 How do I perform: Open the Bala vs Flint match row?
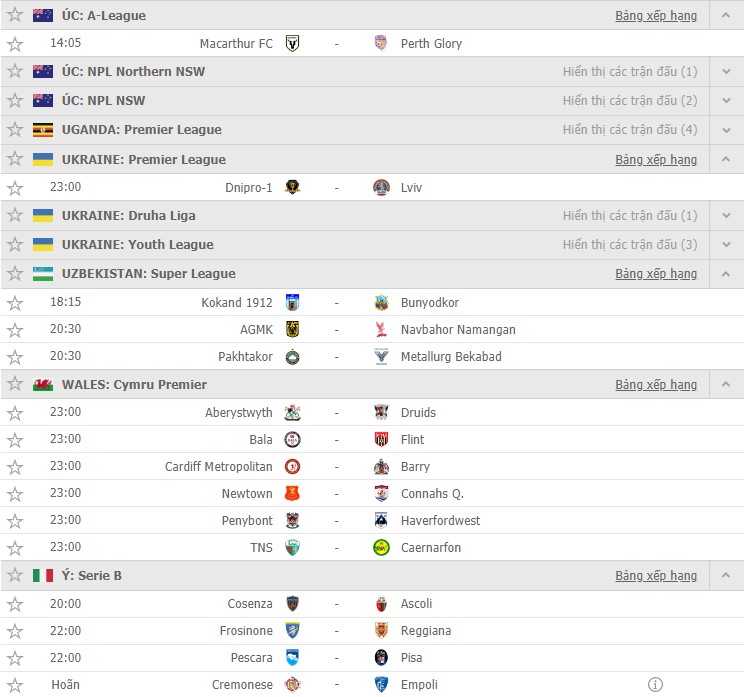(x=373, y=439)
